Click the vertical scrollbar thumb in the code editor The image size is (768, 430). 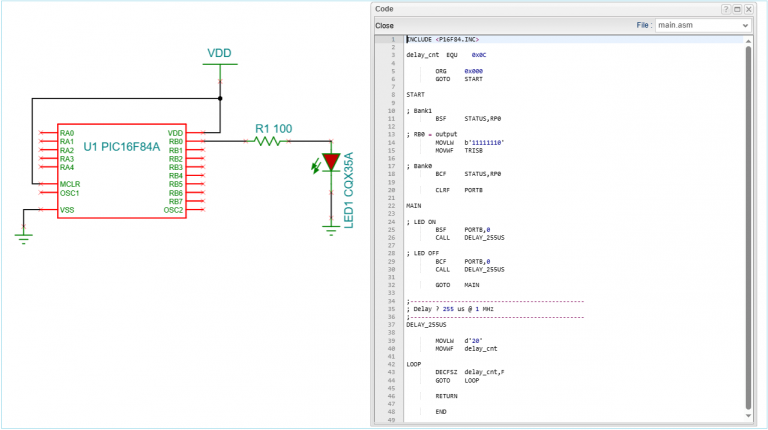(748, 227)
